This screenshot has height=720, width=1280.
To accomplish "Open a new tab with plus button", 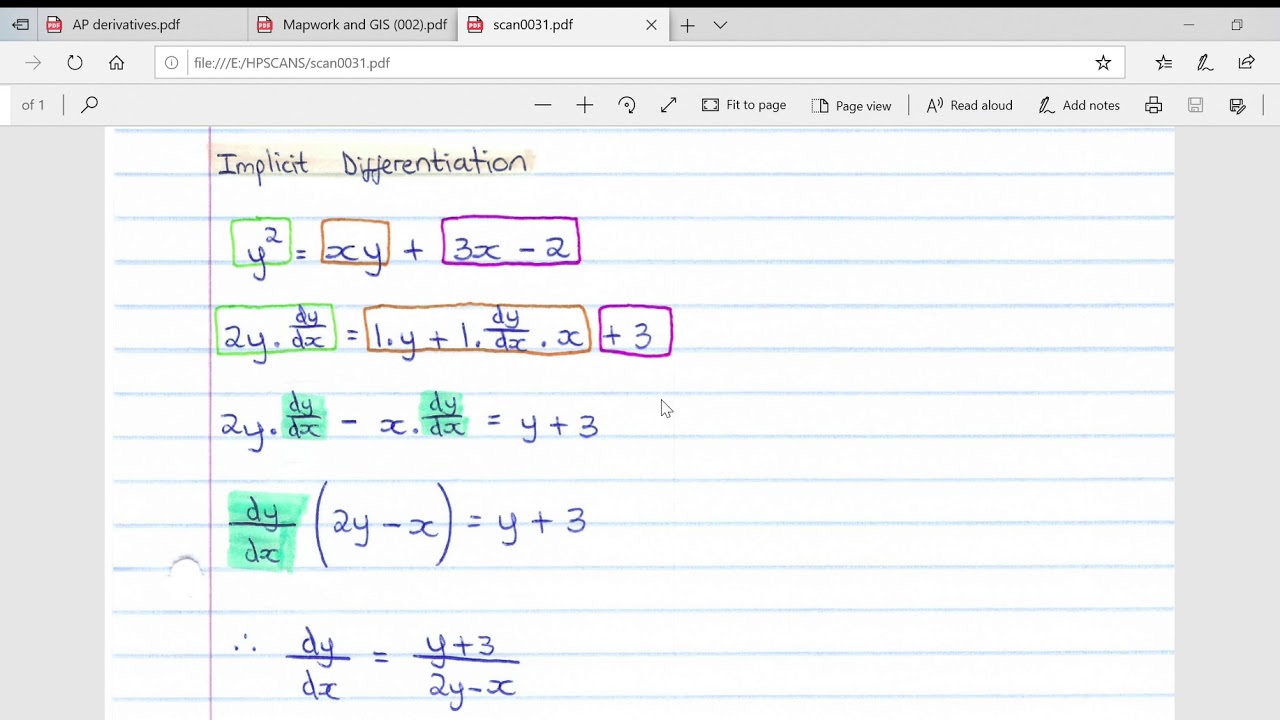I will [x=687, y=25].
